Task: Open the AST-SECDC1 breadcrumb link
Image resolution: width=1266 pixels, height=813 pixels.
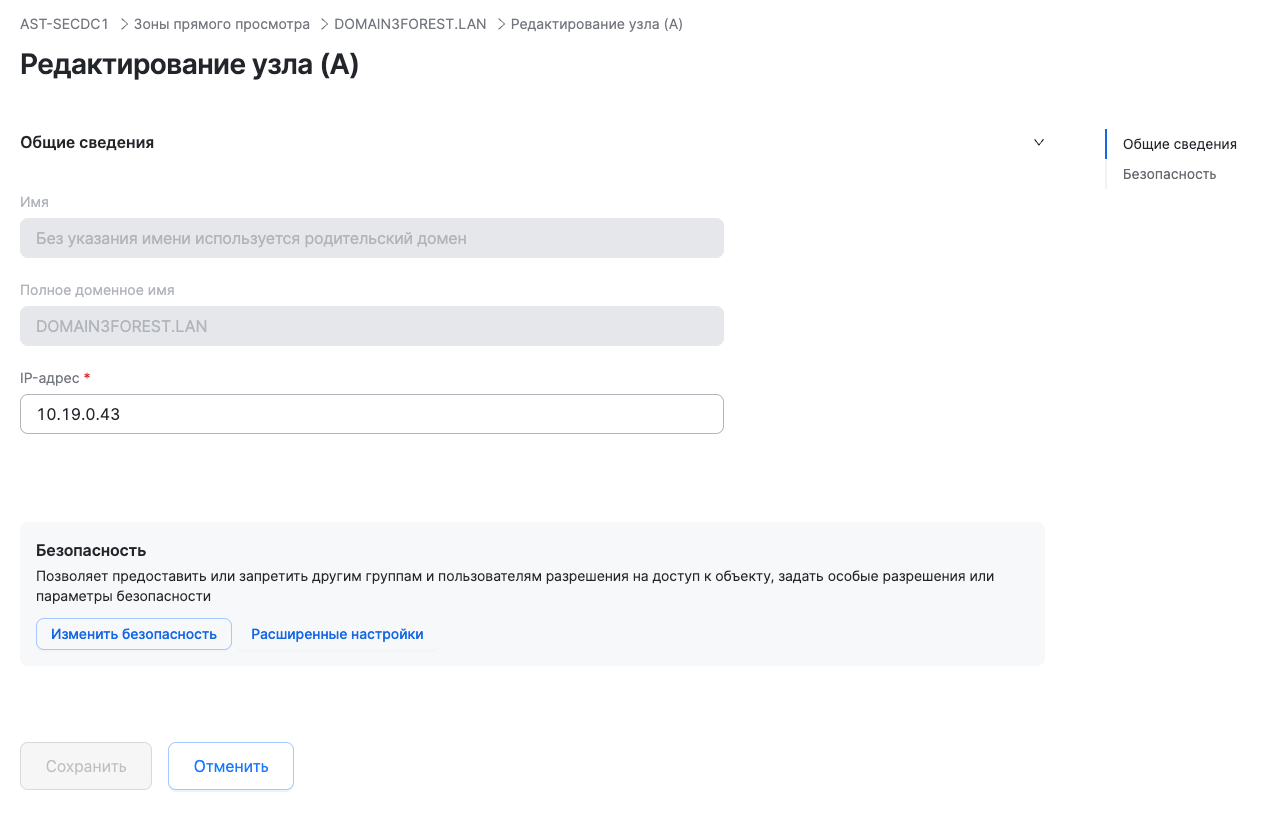Action: pyautogui.click(x=64, y=24)
